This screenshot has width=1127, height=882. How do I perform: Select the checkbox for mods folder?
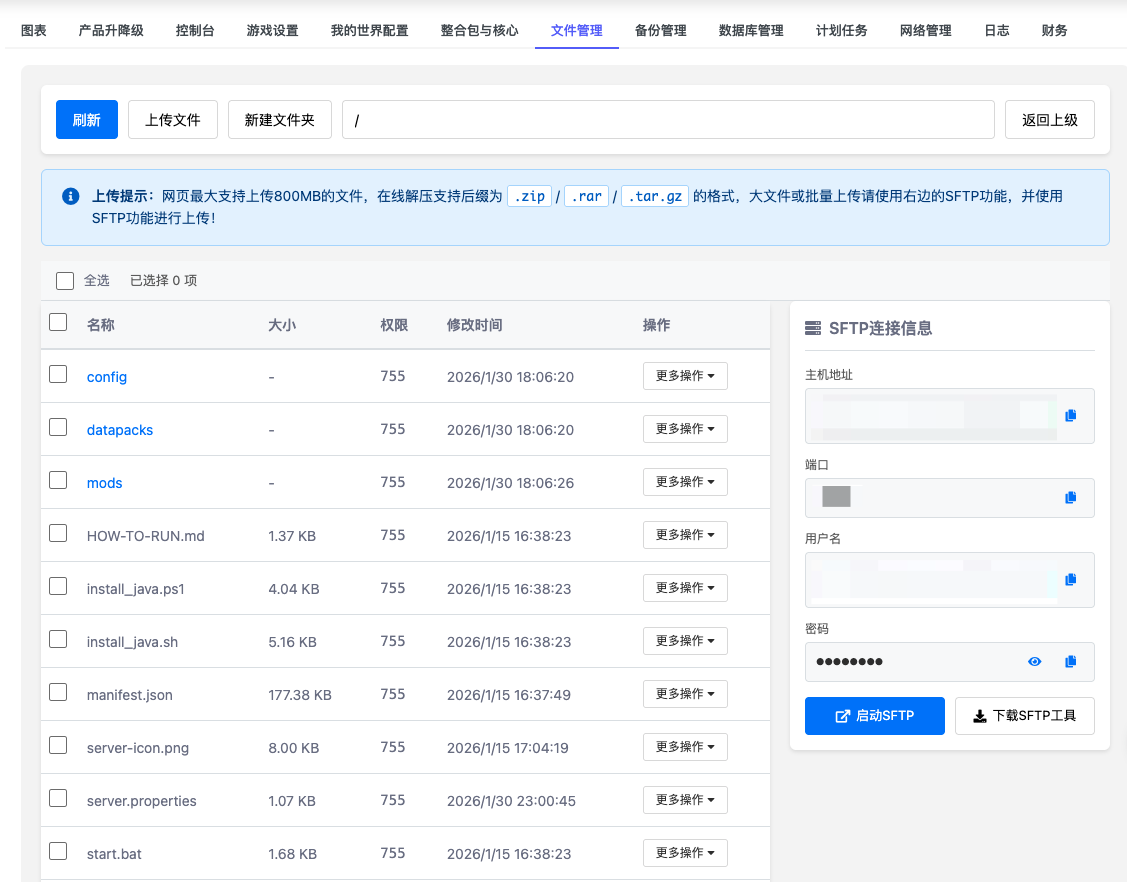coord(57,480)
